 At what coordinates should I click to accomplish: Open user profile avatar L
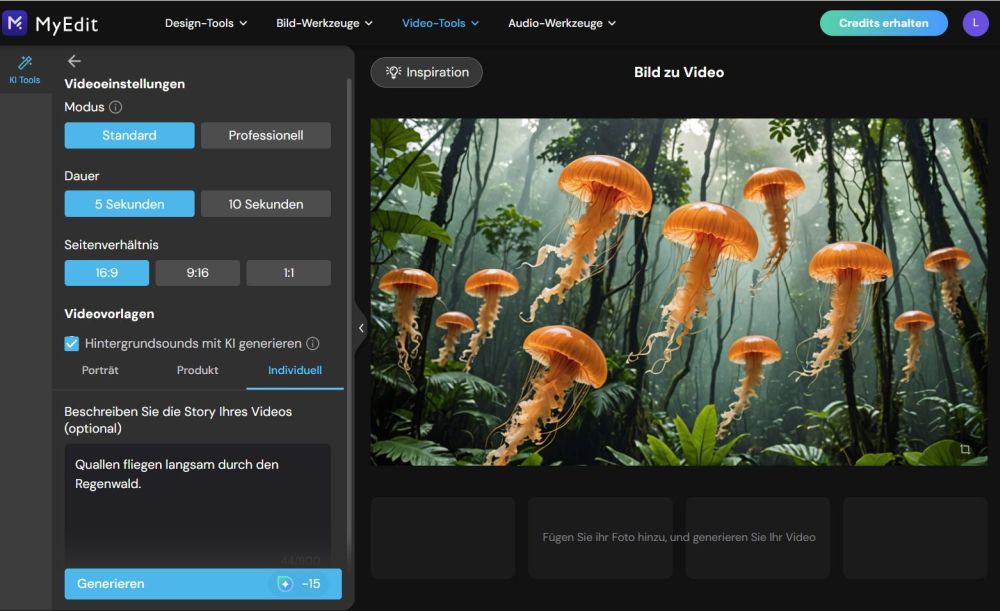coord(975,23)
